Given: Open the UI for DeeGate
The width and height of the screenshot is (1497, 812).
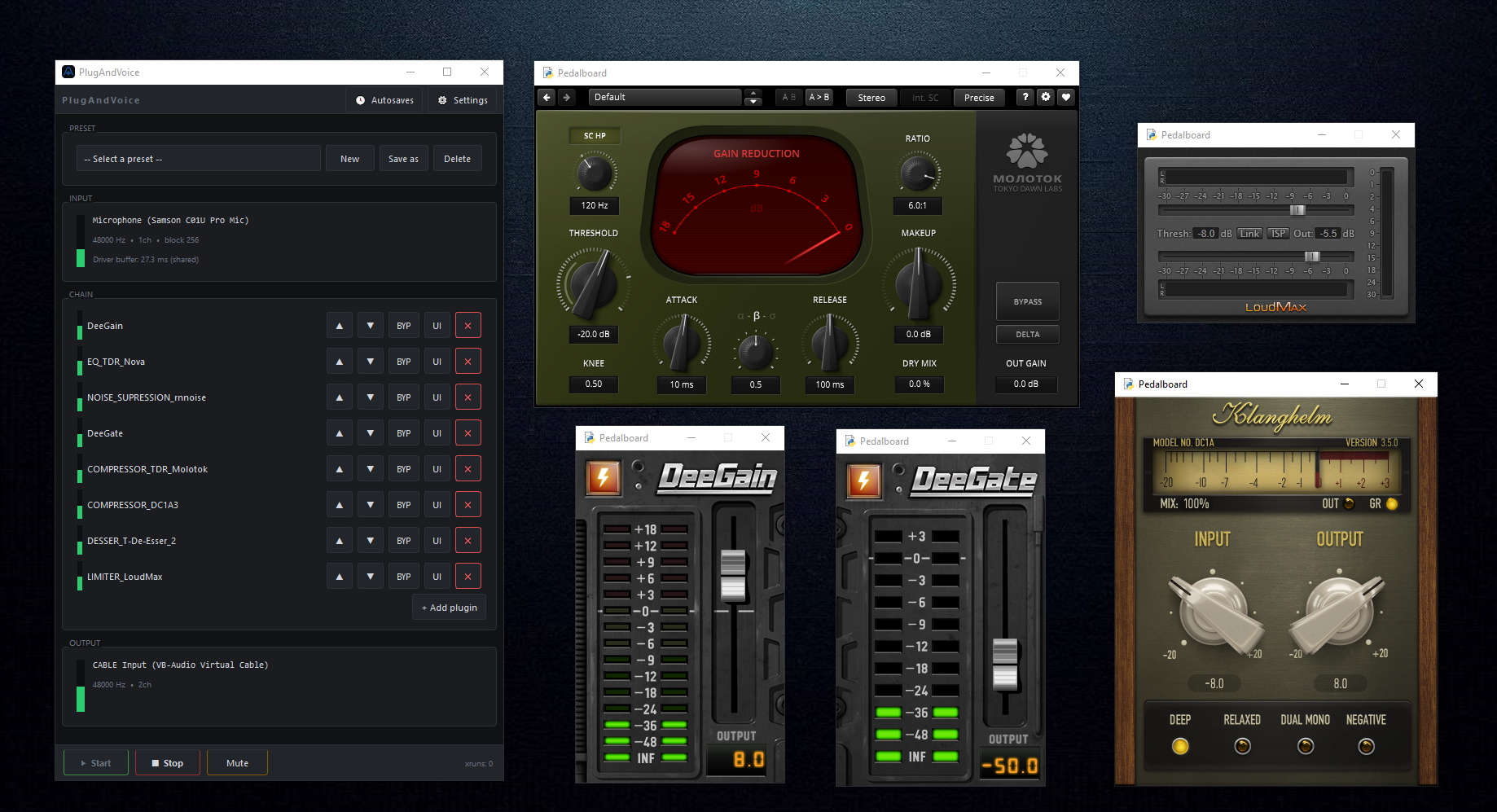Looking at the screenshot, I should point(437,433).
